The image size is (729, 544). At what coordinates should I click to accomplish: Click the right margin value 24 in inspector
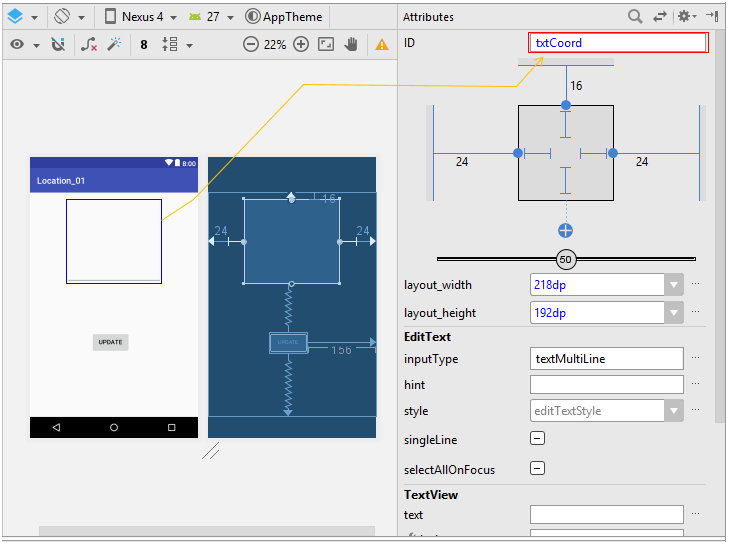(642, 162)
